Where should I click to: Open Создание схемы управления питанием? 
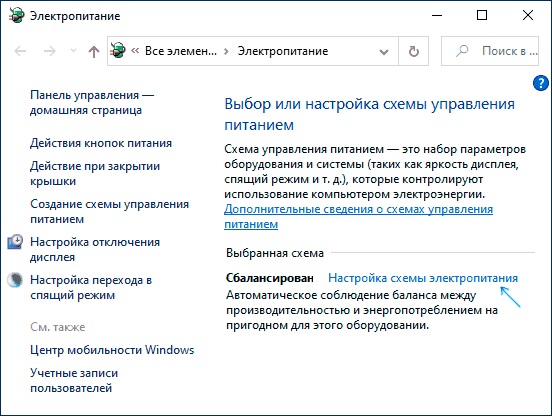(x=109, y=212)
